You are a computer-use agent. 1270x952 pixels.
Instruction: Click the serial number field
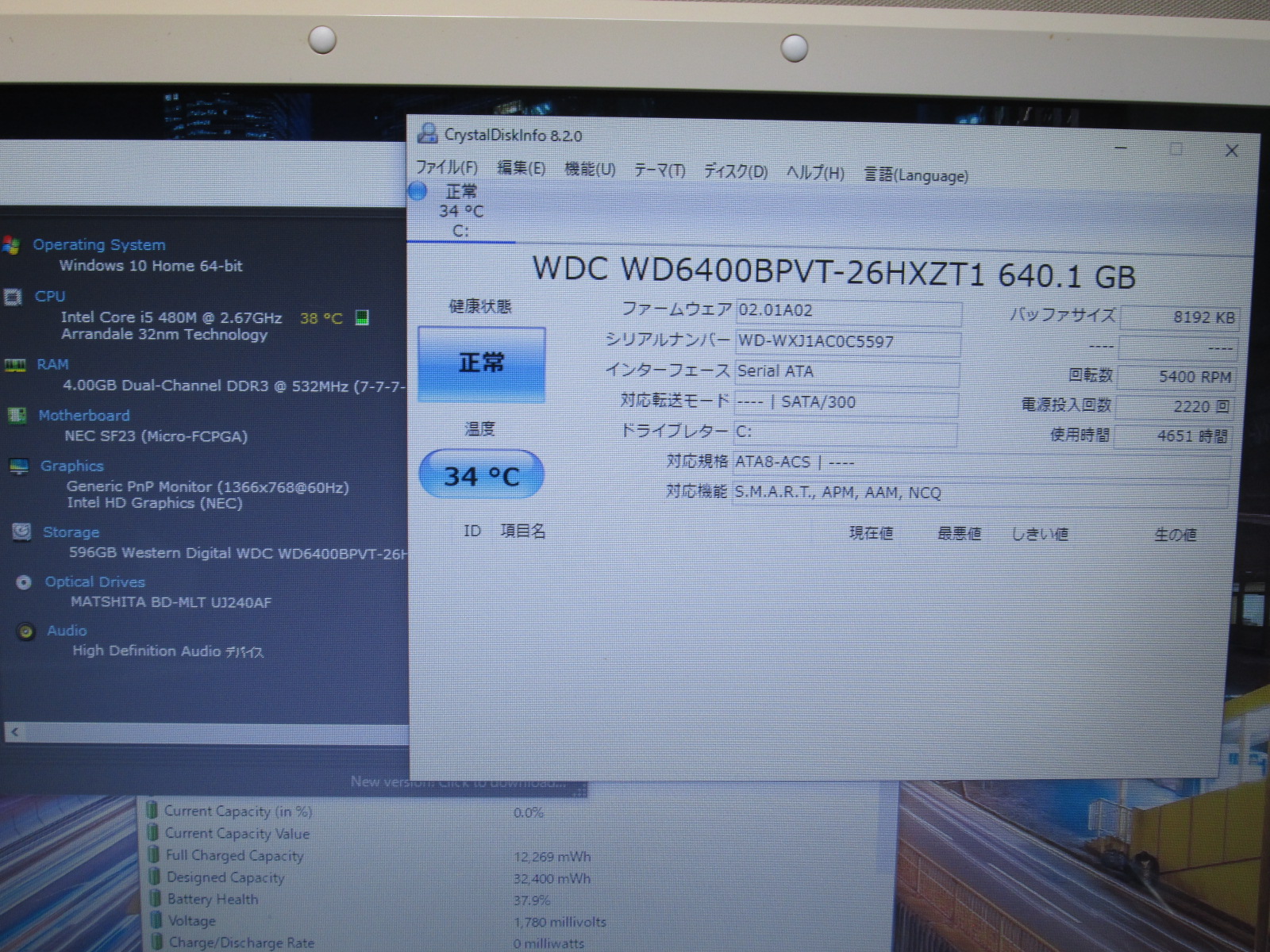tap(847, 342)
